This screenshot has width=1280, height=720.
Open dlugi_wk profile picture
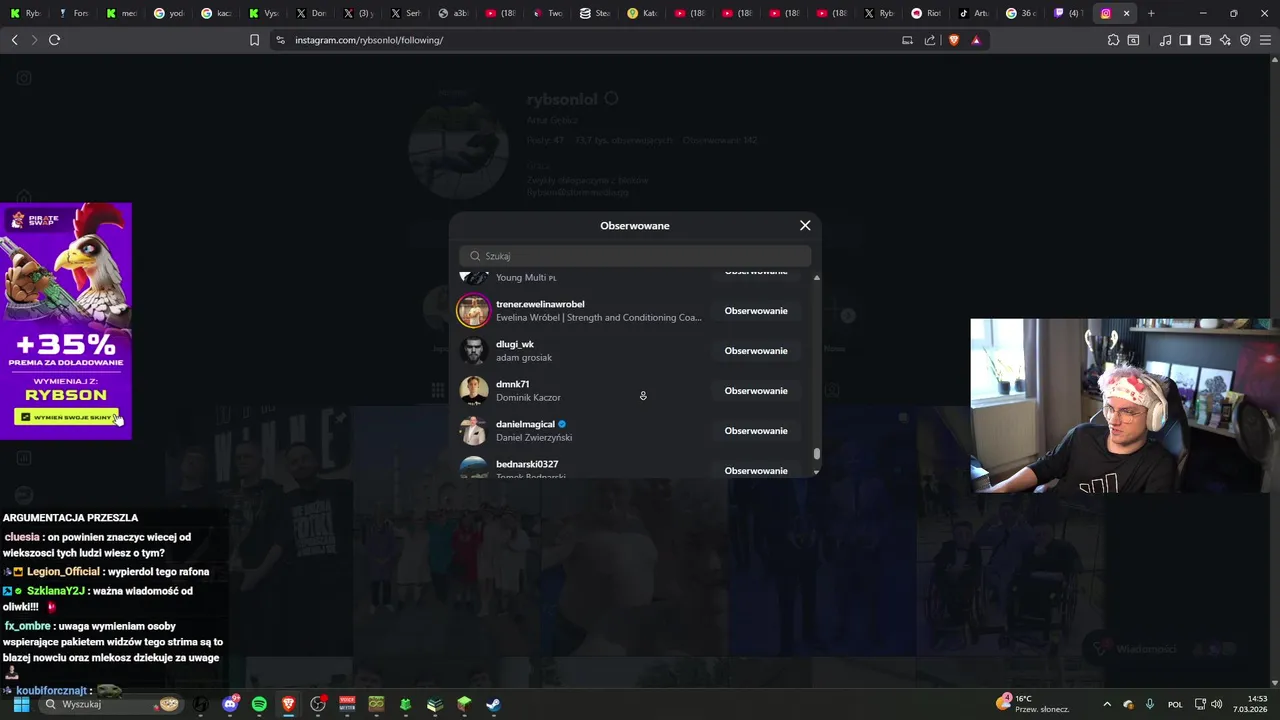(474, 350)
